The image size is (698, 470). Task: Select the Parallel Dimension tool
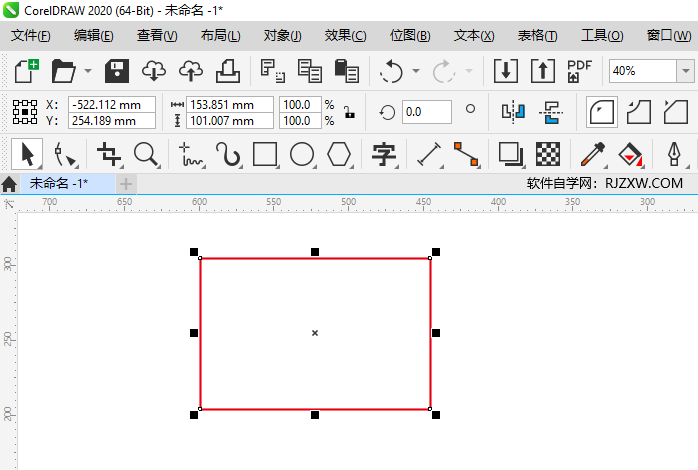click(429, 154)
